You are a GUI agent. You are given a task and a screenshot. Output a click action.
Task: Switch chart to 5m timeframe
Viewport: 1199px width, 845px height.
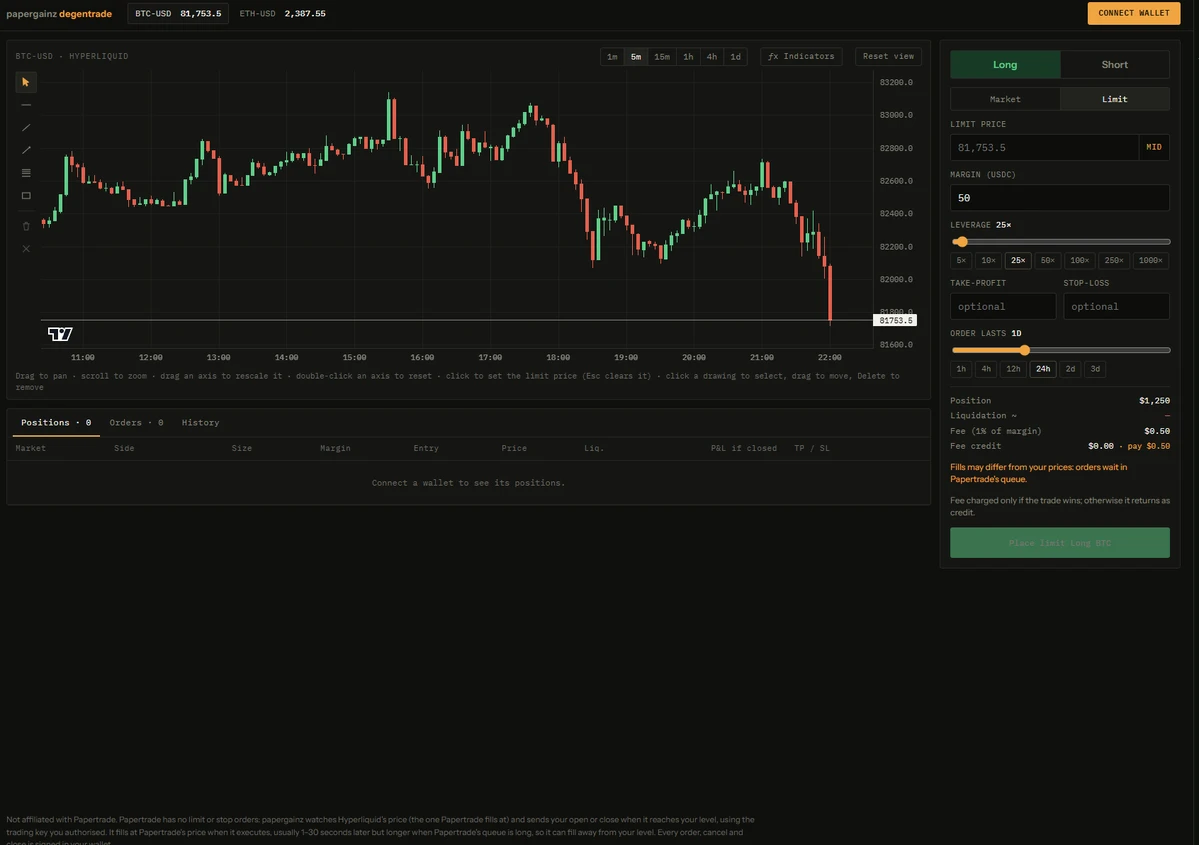(636, 57)
